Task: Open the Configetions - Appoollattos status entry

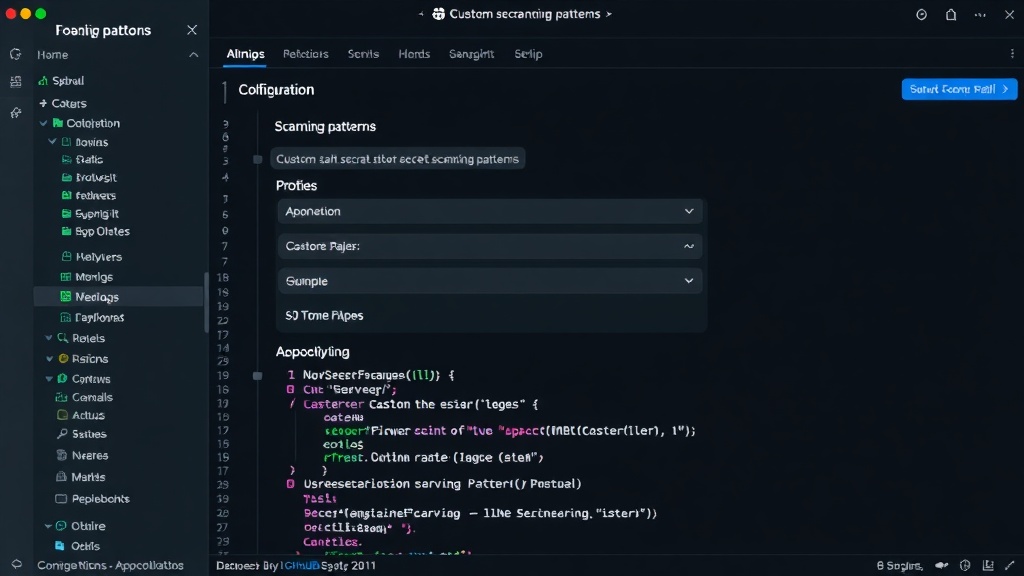Action: [x=110, y=566]
